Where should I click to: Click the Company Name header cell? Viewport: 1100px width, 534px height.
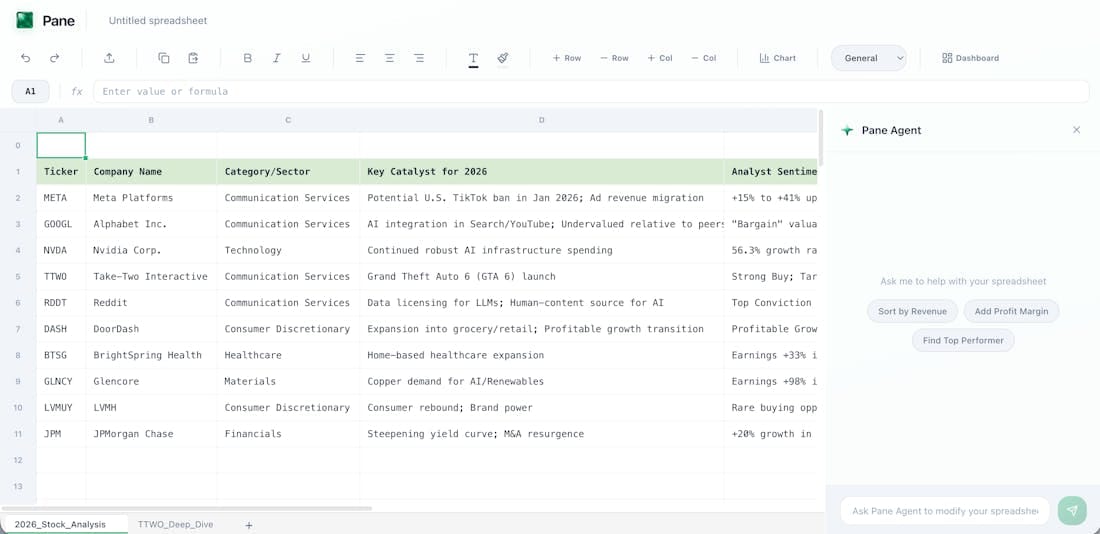pos(152,171)
